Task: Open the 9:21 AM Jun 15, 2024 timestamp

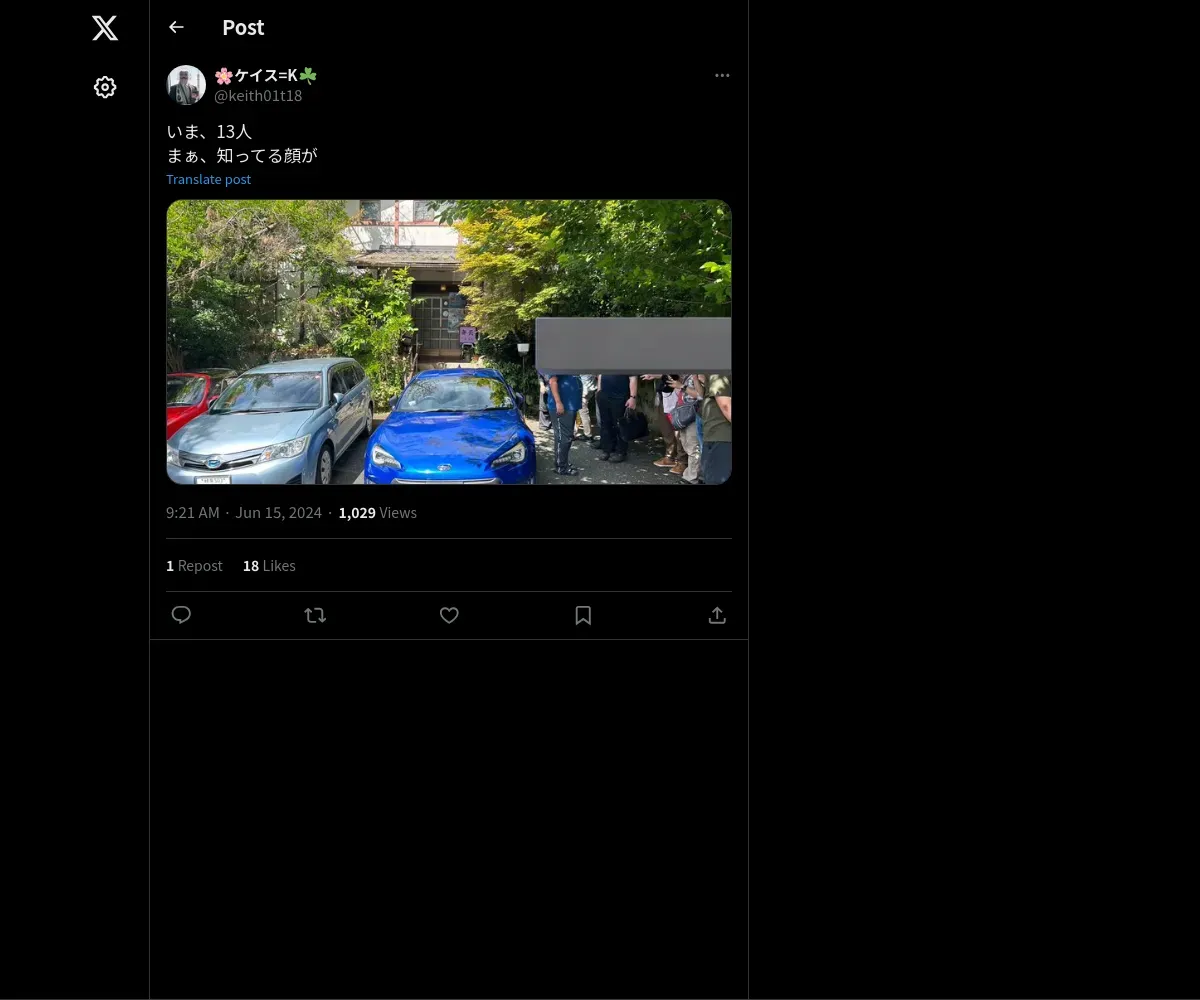Action: click(x=244, y=512)
